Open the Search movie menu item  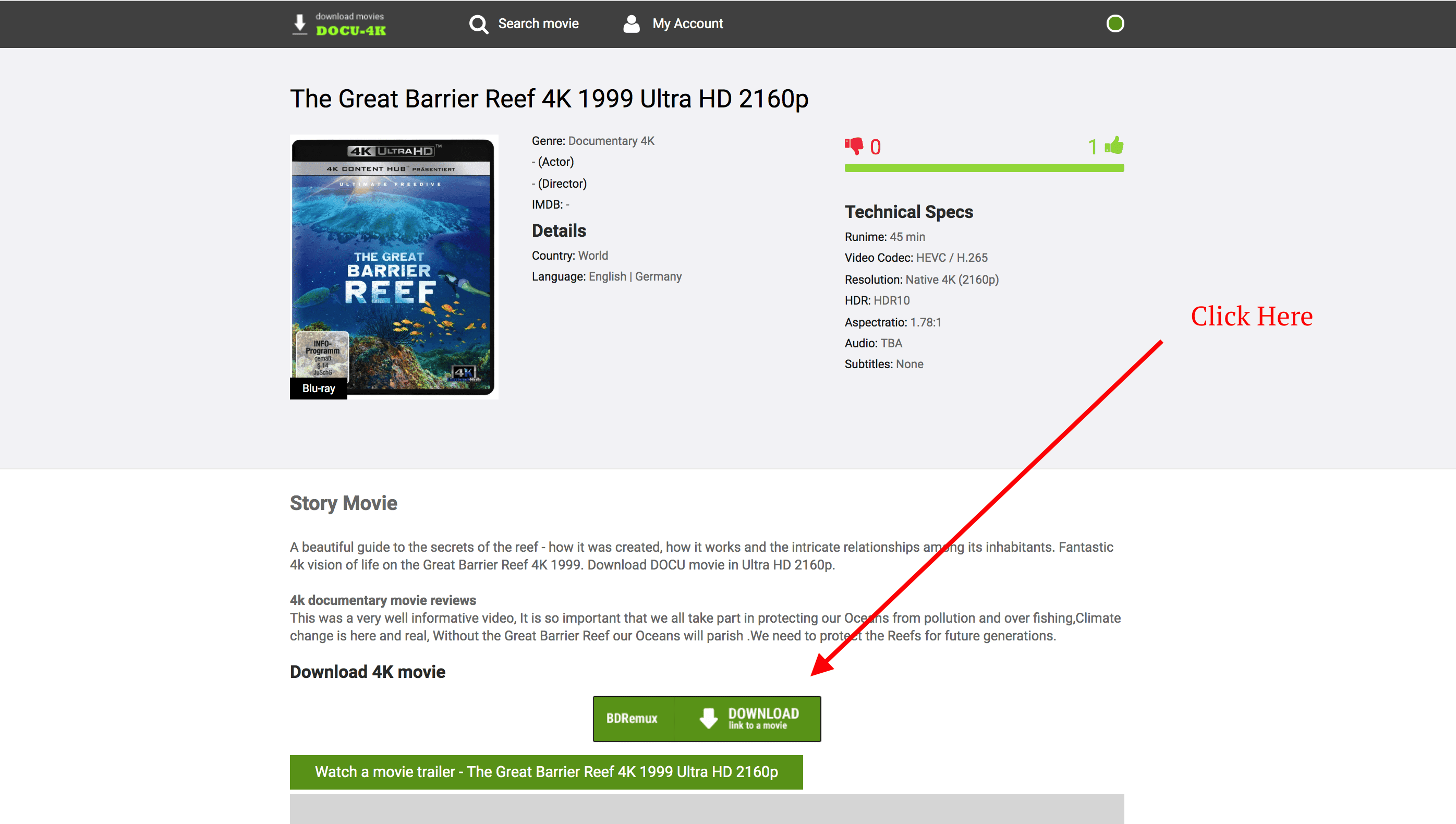[x=538, y=24]
